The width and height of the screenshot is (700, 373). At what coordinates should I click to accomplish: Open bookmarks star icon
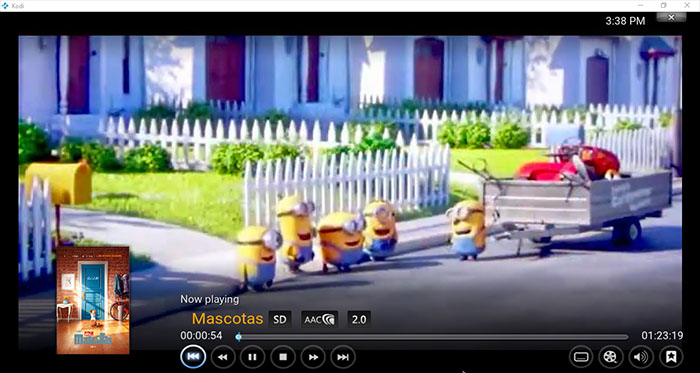pos(671,357)
